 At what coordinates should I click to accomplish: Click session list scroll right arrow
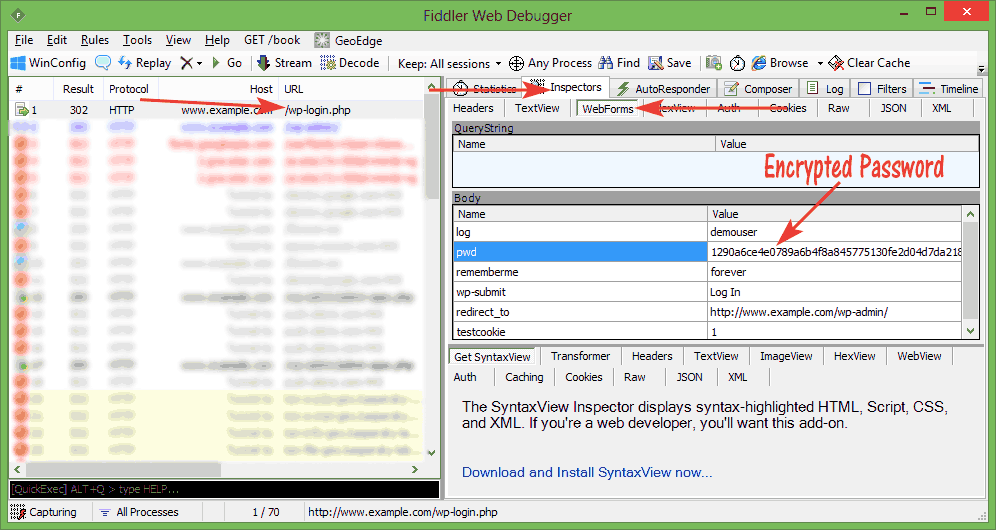(x=415, y=470)
